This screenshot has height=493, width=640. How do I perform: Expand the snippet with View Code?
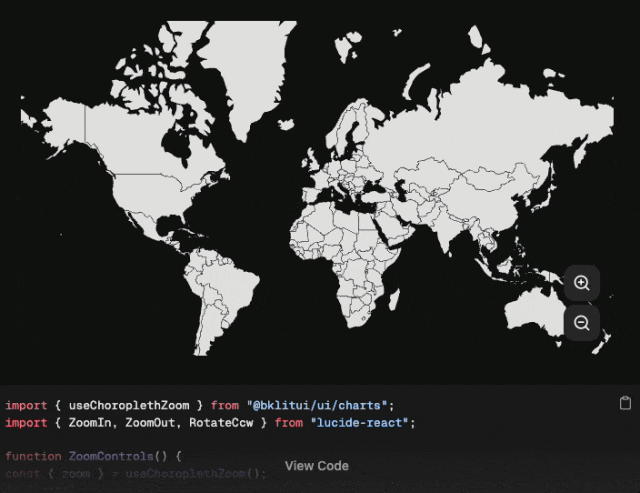pos(316,466)
